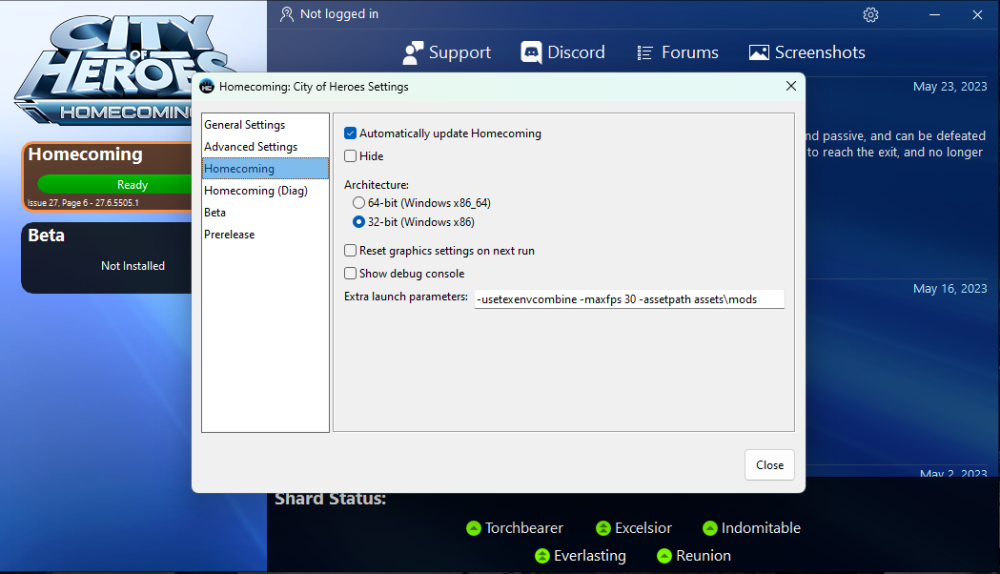
Task: Click the Indomitable shard status icon
Action: [x=710, y=528]
